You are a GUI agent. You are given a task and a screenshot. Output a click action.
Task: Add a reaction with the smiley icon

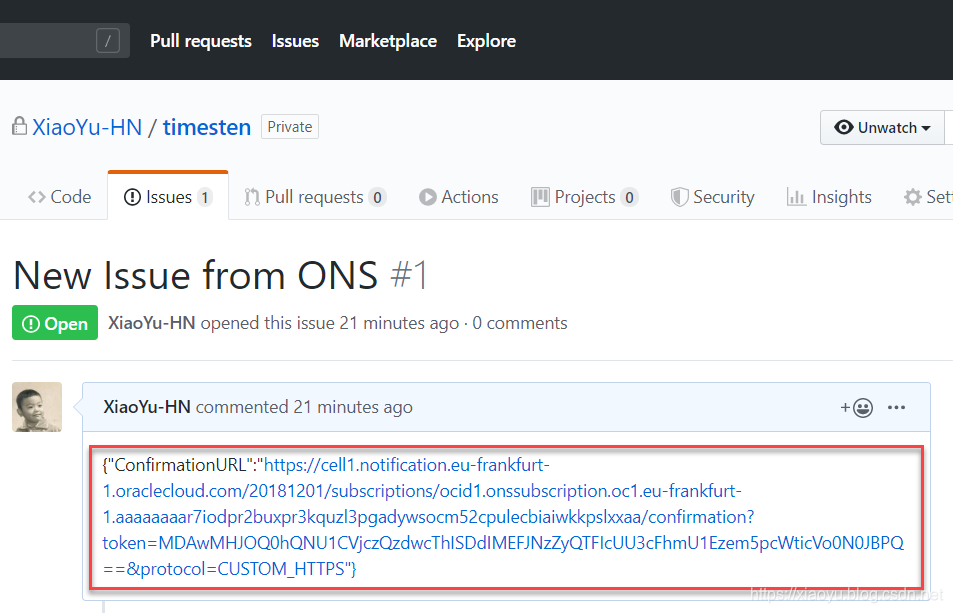click(857, 407)
